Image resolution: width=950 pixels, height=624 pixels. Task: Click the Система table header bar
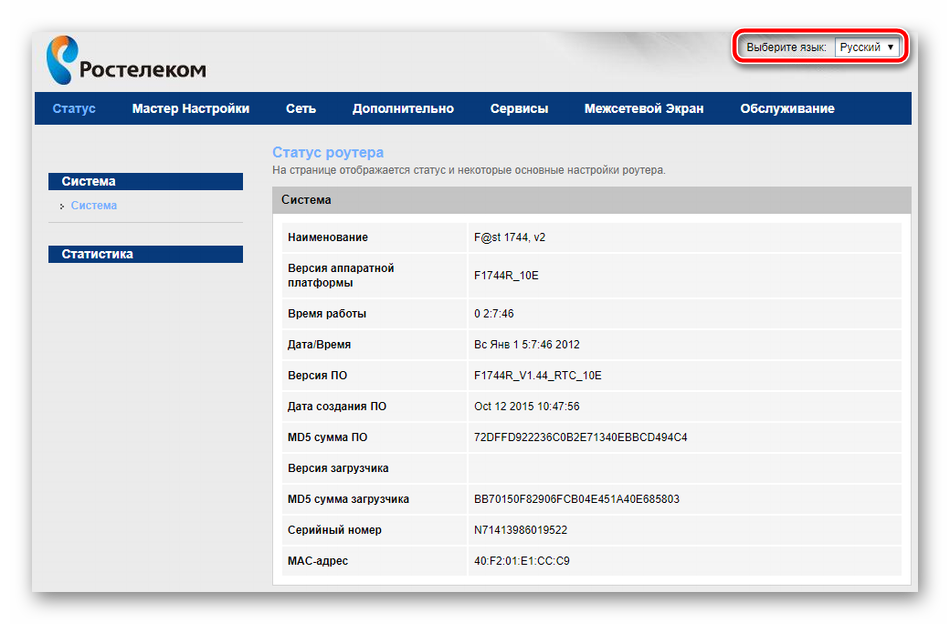[x=591, y=200]
